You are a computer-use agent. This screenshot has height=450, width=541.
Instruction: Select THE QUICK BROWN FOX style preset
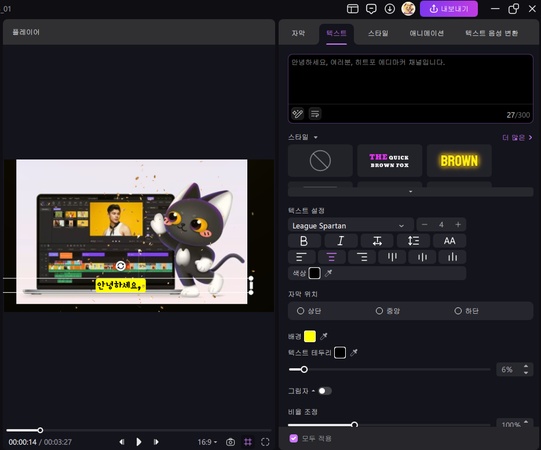390,160
